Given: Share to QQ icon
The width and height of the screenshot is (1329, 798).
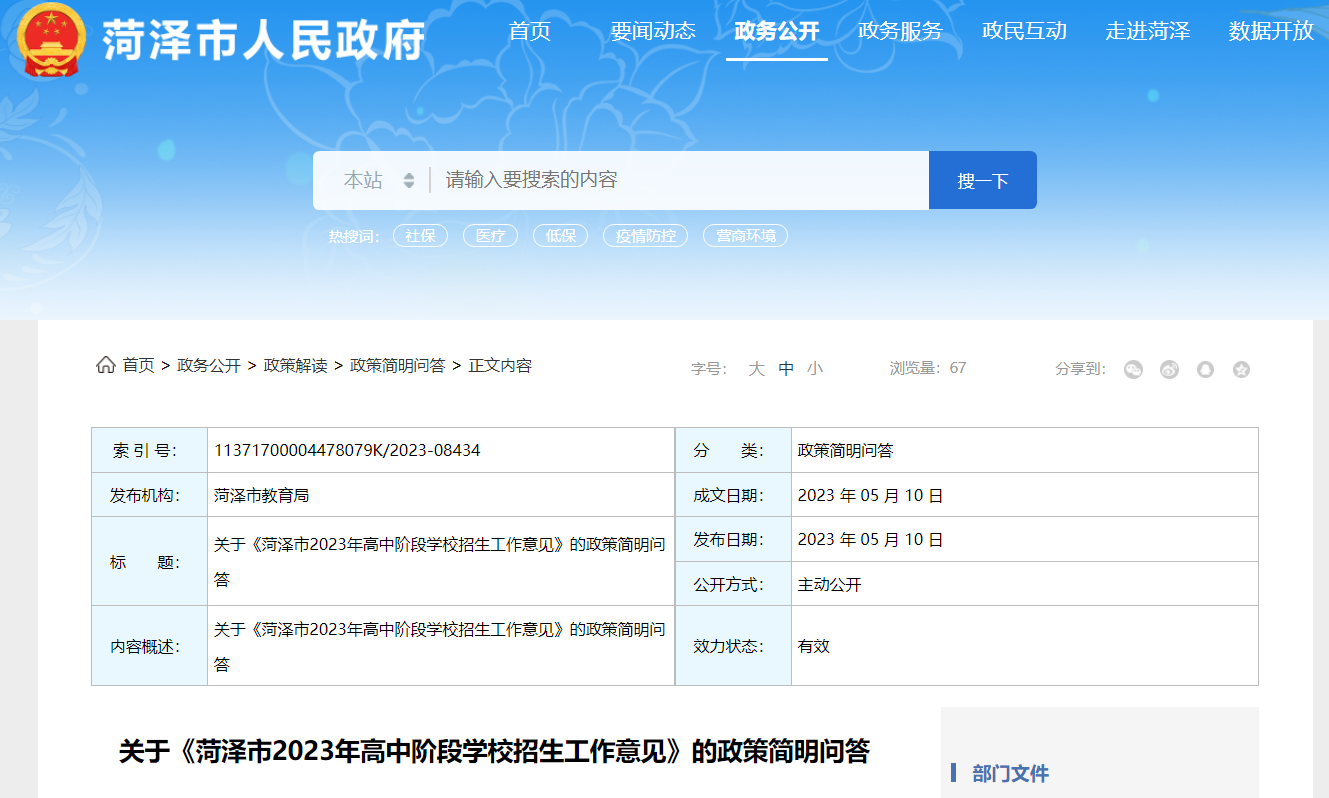Looking at the screenshot, I should (1205, 369).
